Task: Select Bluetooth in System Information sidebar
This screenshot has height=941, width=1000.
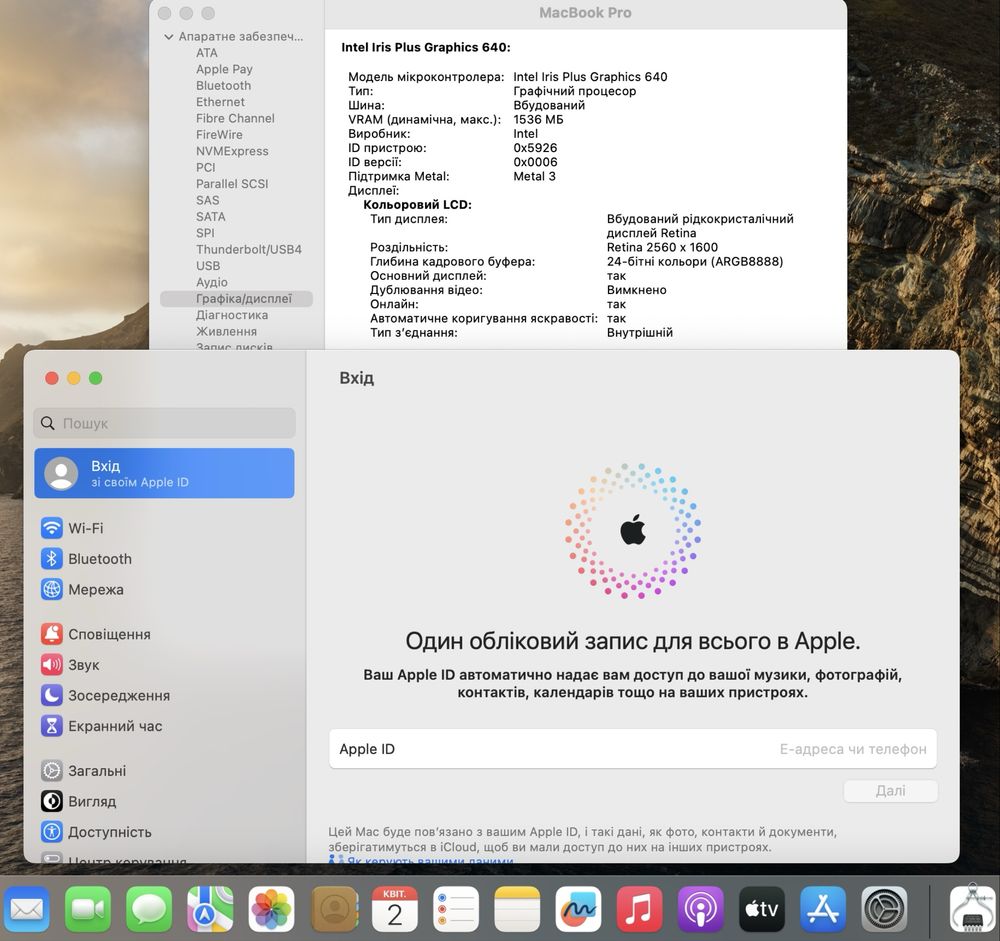Action: point(223,85)
